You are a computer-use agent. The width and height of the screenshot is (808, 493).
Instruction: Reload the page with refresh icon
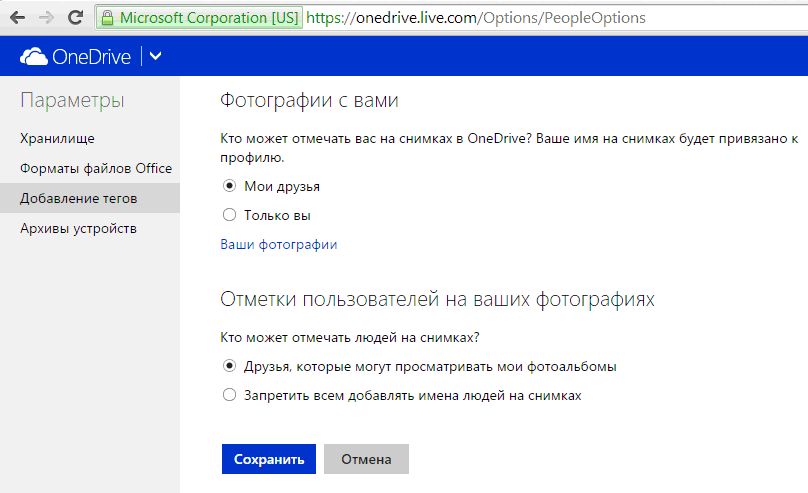coord(75,18)
